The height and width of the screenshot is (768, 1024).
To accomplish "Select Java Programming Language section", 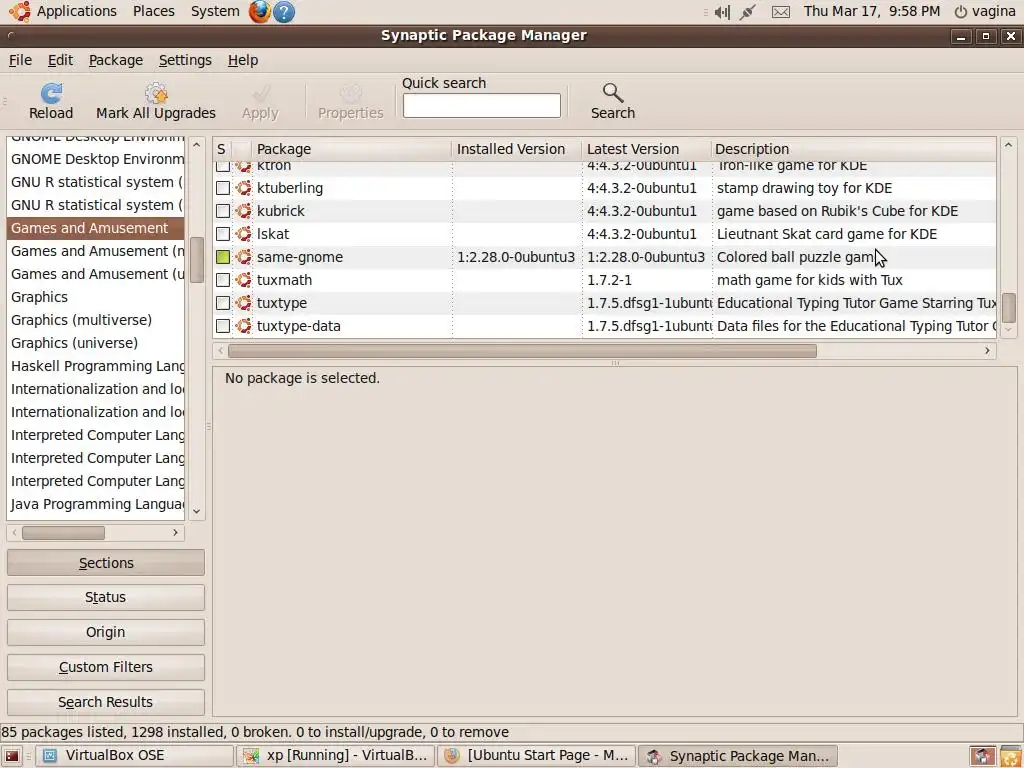I will point(96,504).
